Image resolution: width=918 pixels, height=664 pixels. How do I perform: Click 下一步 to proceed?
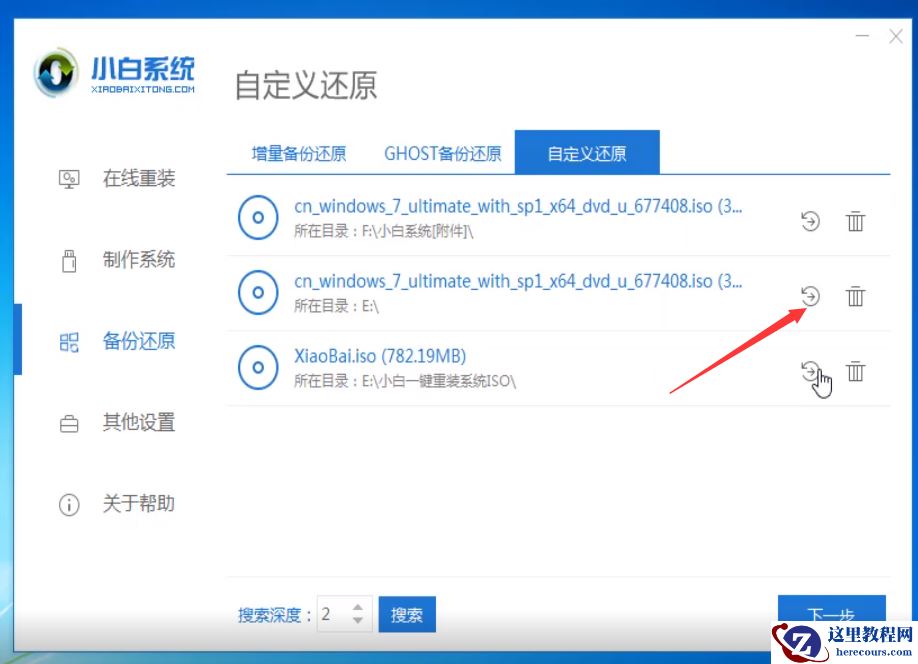(x=832, y=614)
